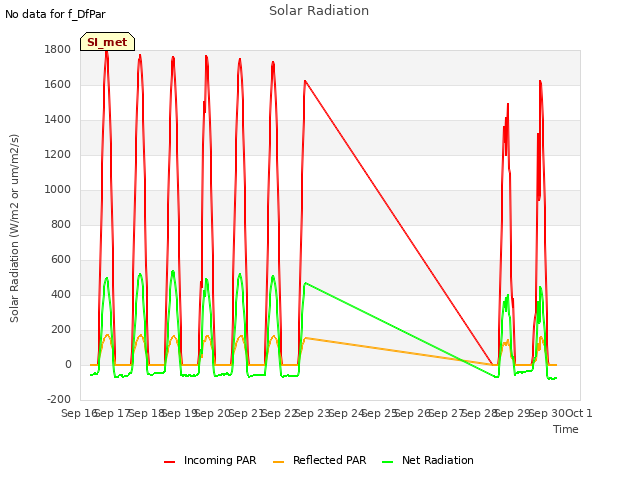Click the Oct 1 x-axis tick label
This screenshot has width=640, height=480.
pyautogui.click(x=578, y=413)
